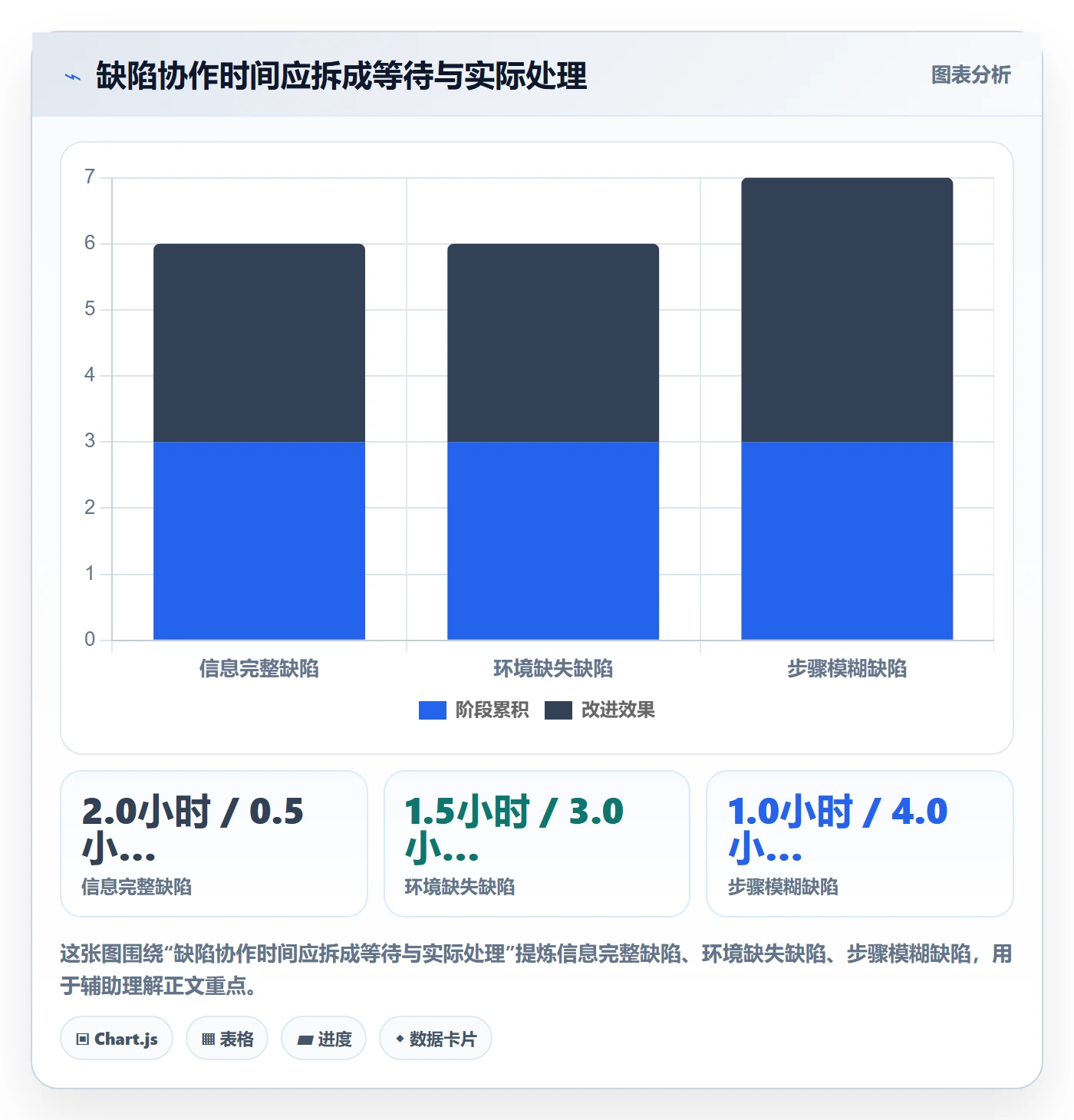Screen dimensions: 1074x1120
Task: Open the 1.0小时 / 4.0 data card
Action: pos(860,844)
